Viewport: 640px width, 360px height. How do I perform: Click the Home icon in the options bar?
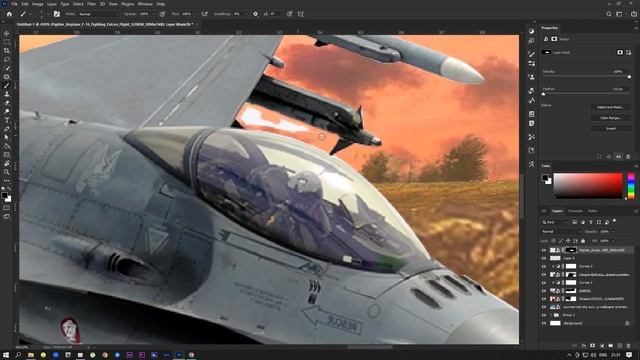[9, 14]
